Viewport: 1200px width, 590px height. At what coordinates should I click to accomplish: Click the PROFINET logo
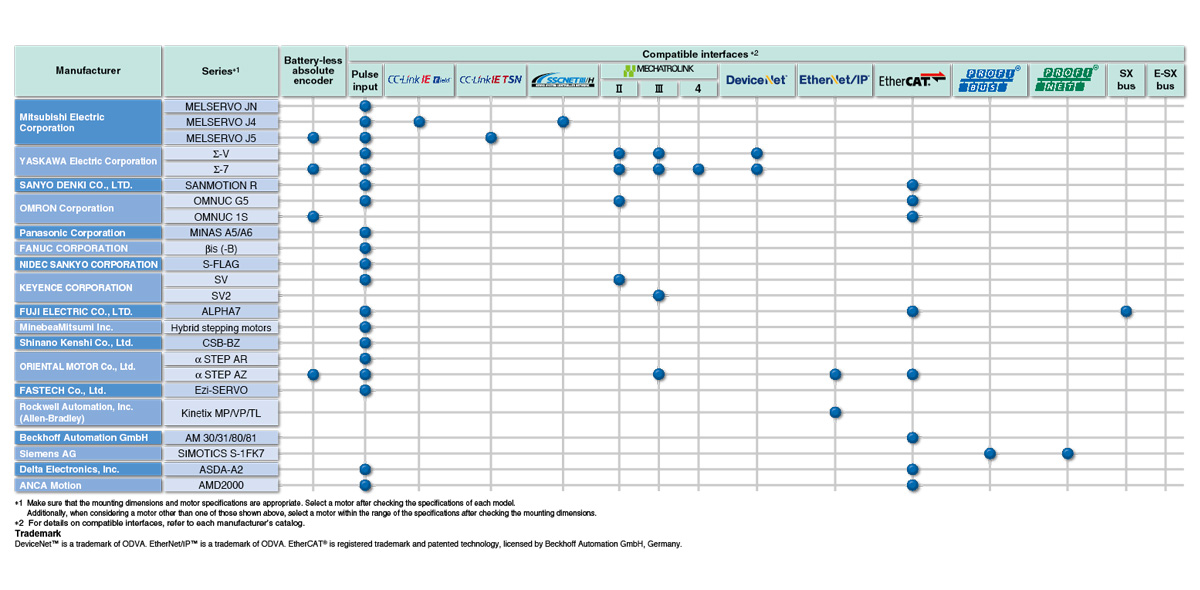tap(1067, 79)
